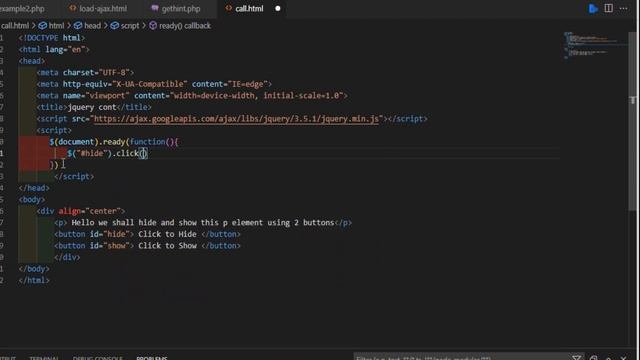Screen dimensions: 640x360
Task: Click the closing </html> tag line
Action: click(34, 280)
